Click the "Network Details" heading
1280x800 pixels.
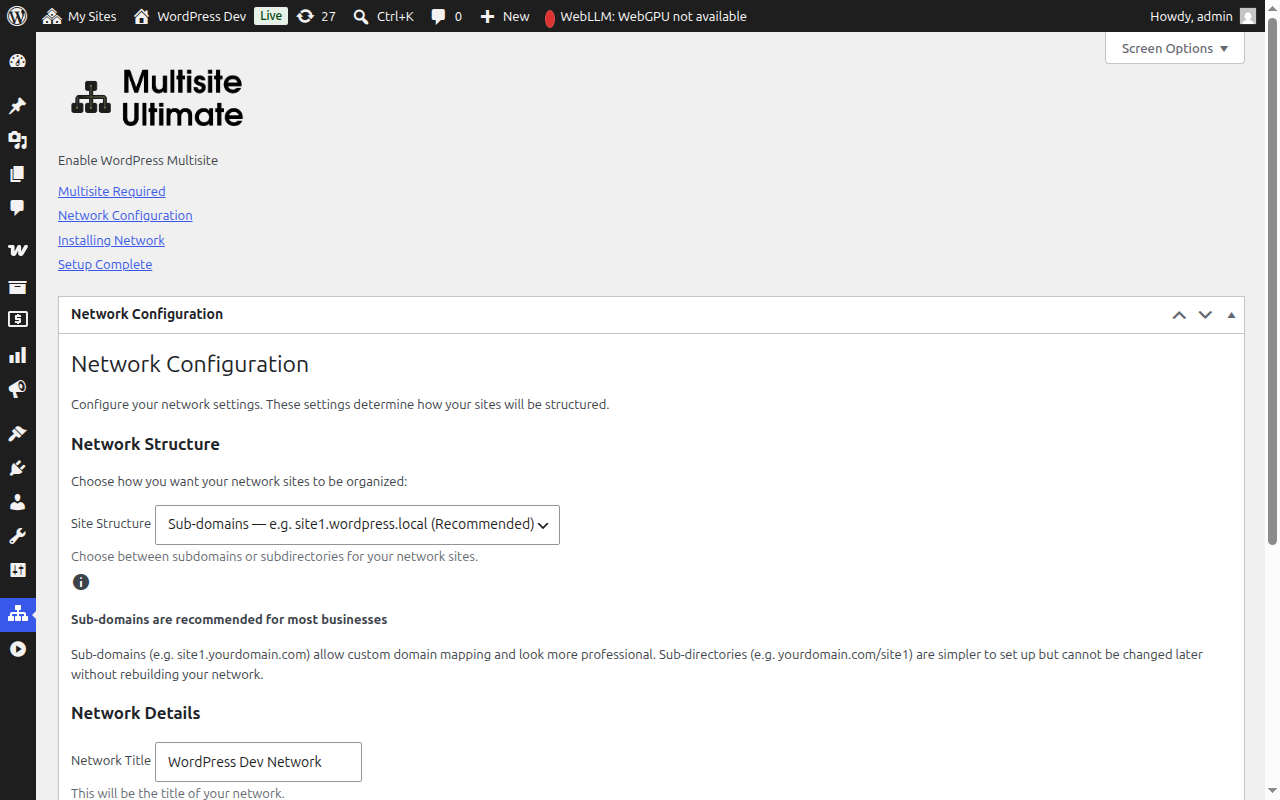(x=136, y=713)
